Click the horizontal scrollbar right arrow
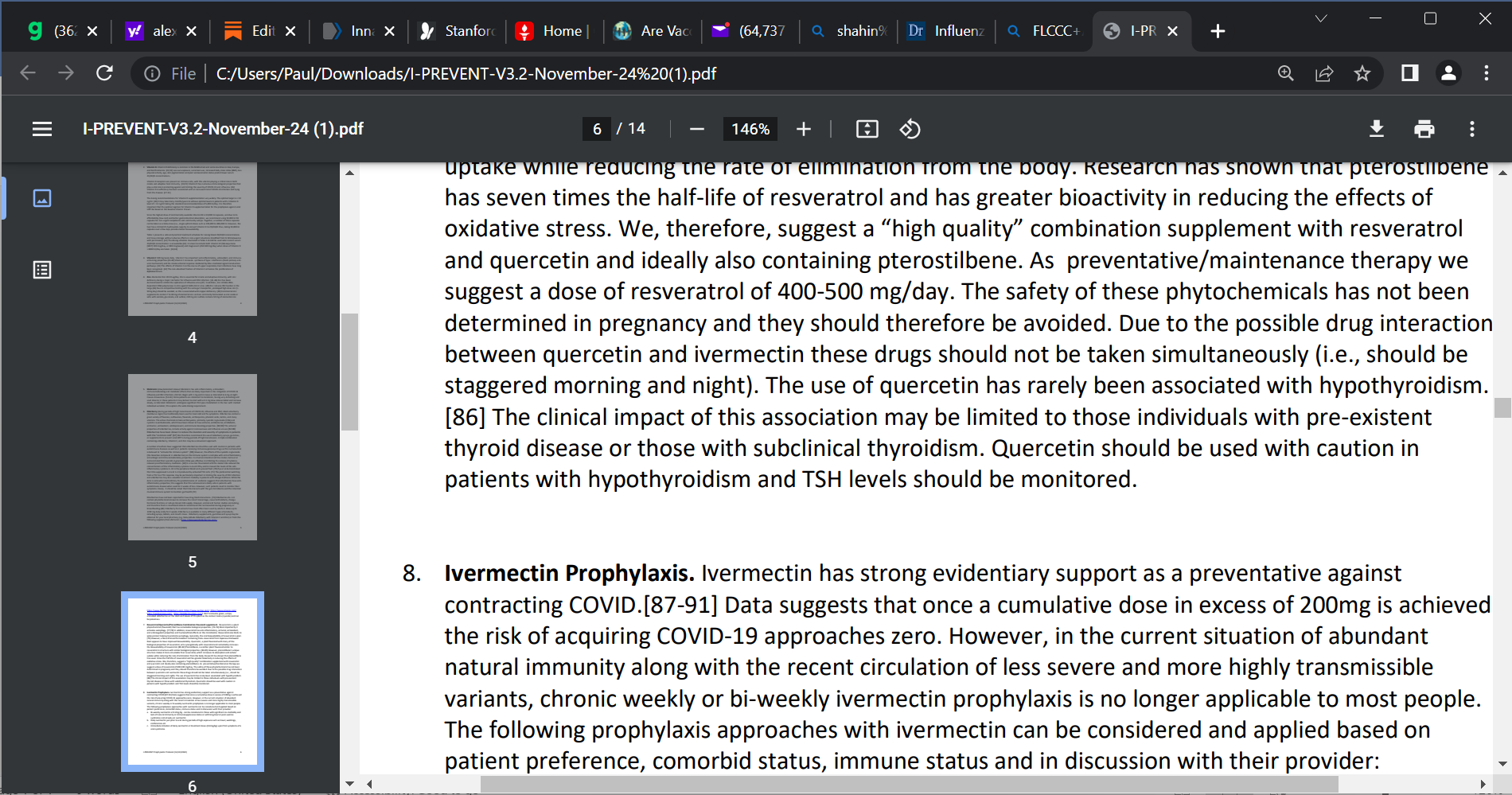This screenshot has height=795, width=1512. pos(1483,785)
